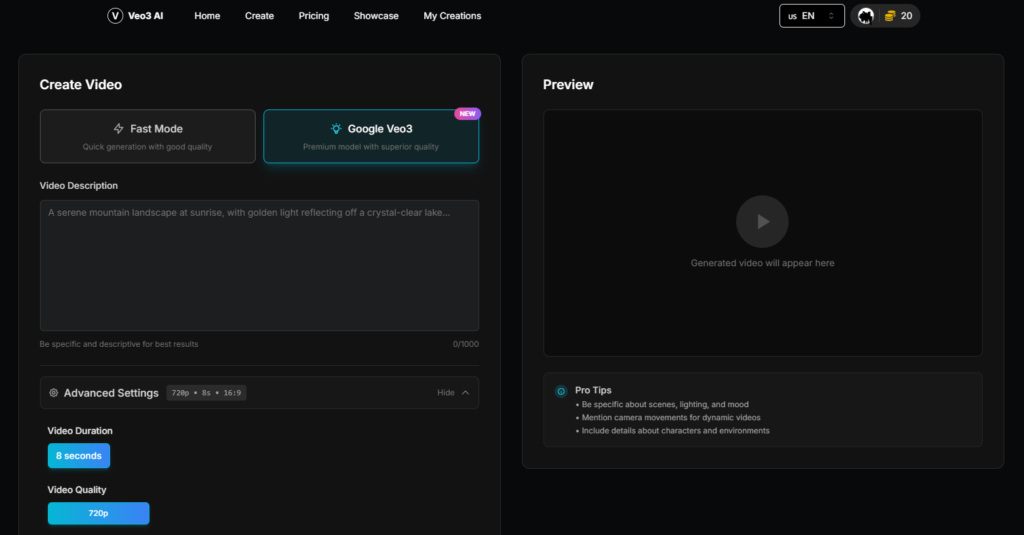
Task: Click the lightning bolt Fast Mode icon
Action: [118, 129]
